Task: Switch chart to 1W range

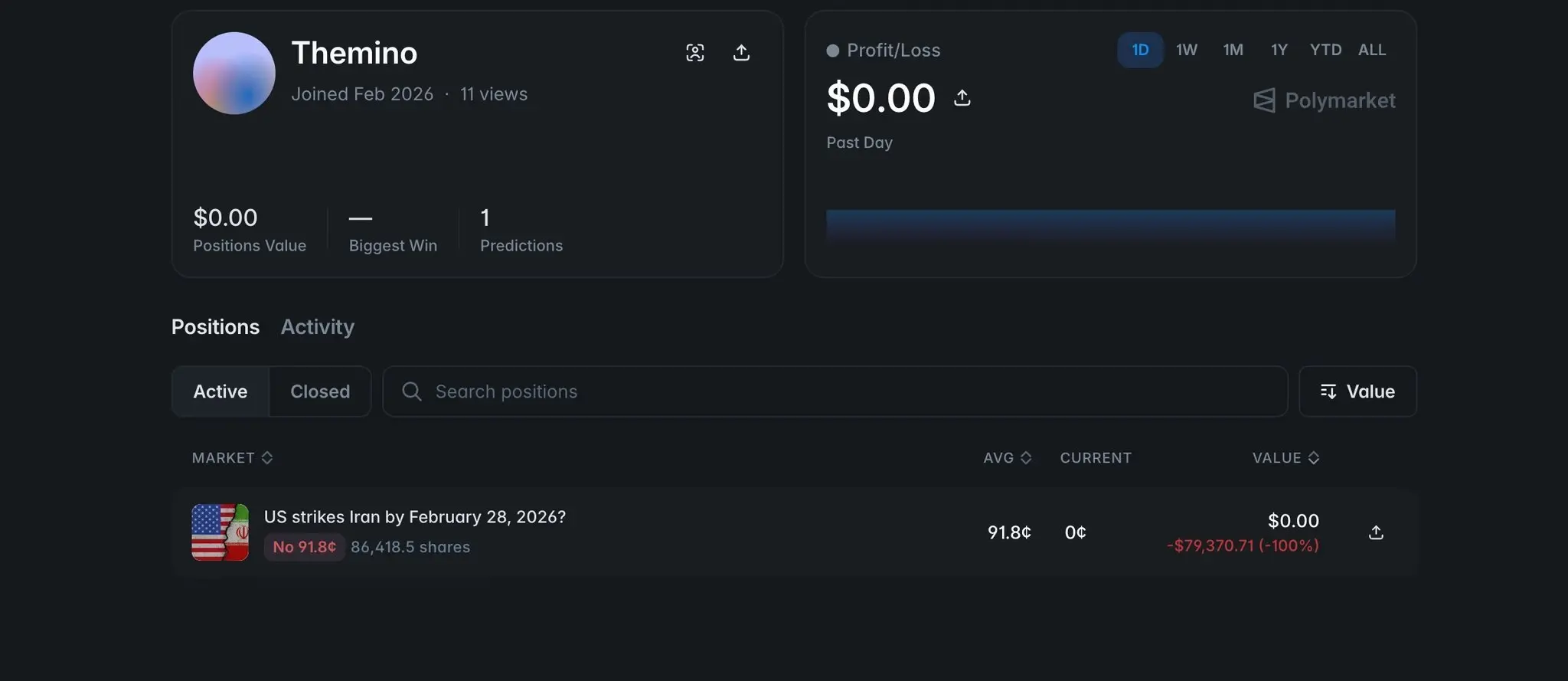Action: tap(1186, 50)
